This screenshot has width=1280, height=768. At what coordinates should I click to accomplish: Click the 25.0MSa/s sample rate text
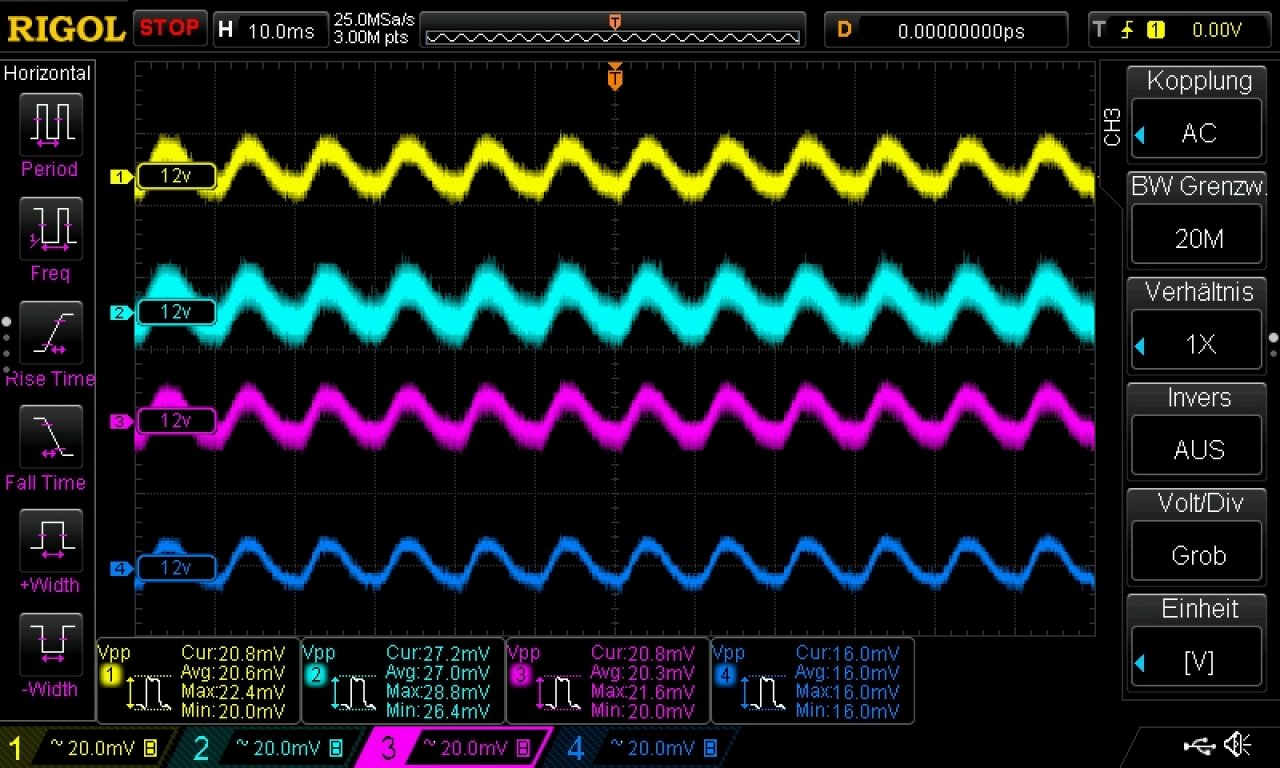pyautogui.click(x=374, y=20)
